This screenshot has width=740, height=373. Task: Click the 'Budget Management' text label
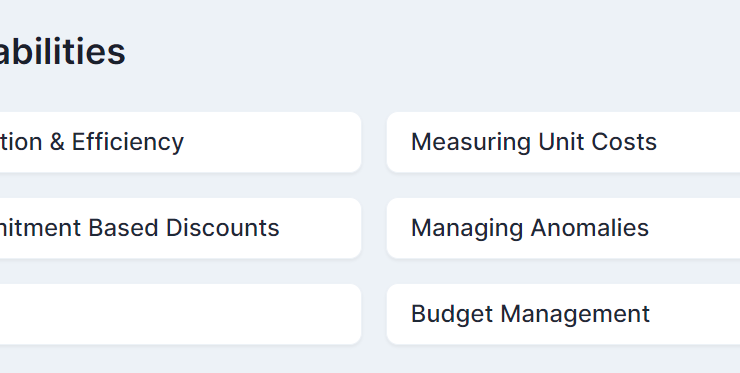click(530, 314)
